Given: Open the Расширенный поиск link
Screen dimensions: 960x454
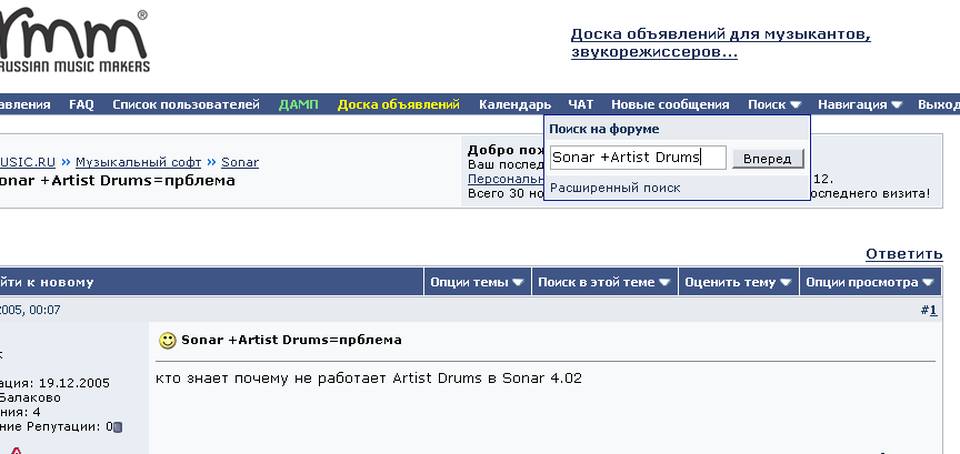Looking at the screenshot, I should (x=615, y=187).
